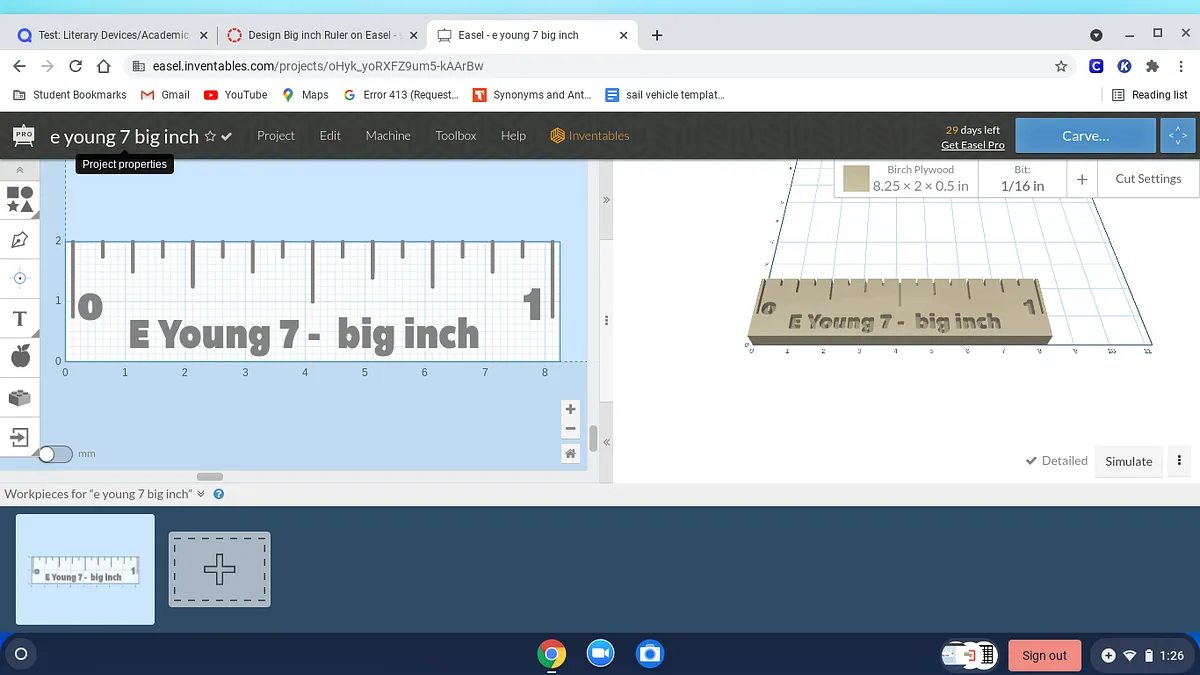Follow the Get Easel Pro link
This screenshot has width=1200, height=675.
[972, 145]
